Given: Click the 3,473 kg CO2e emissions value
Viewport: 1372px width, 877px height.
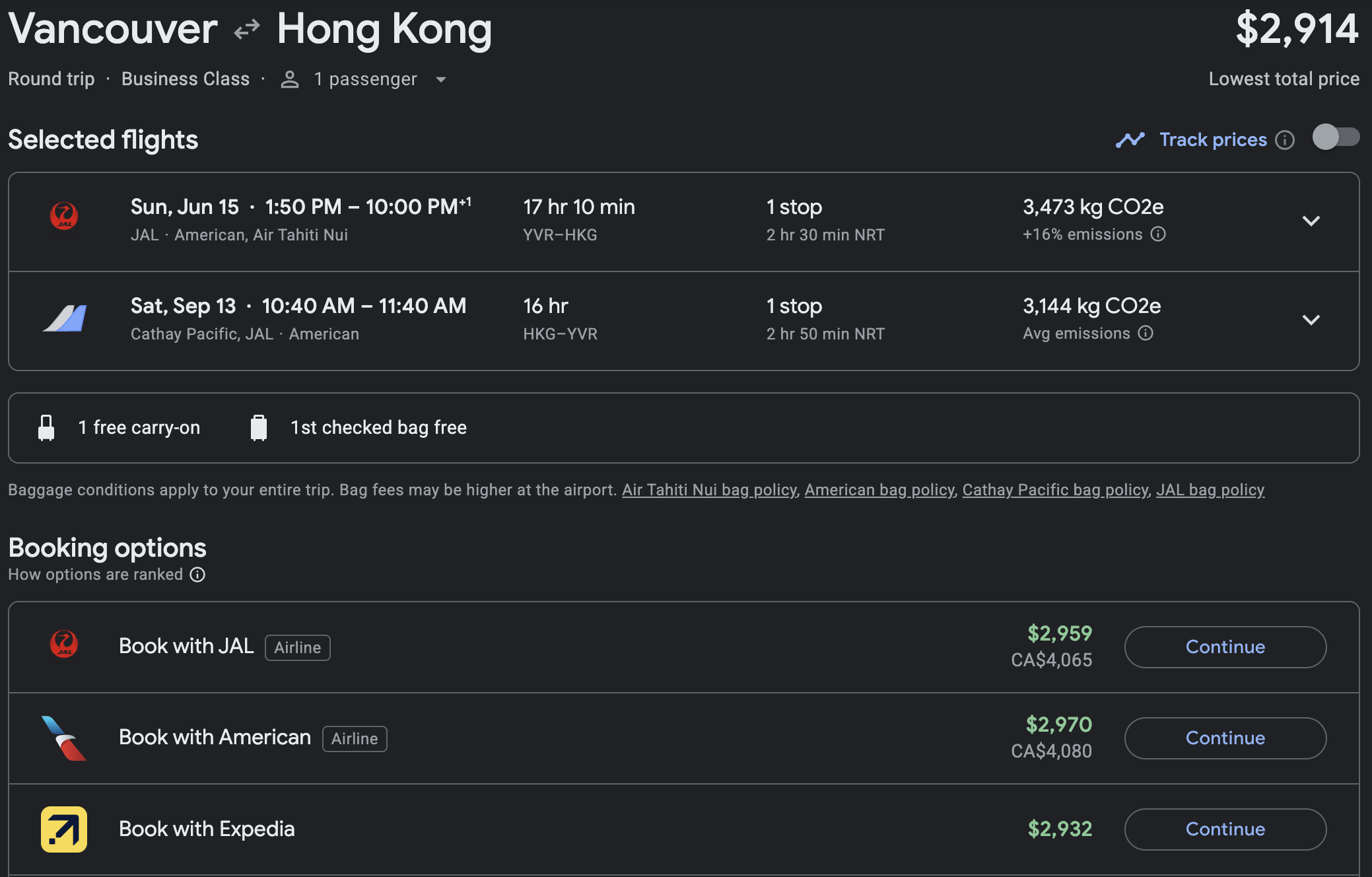Looking at the screenshot, I should [1093, 207].
